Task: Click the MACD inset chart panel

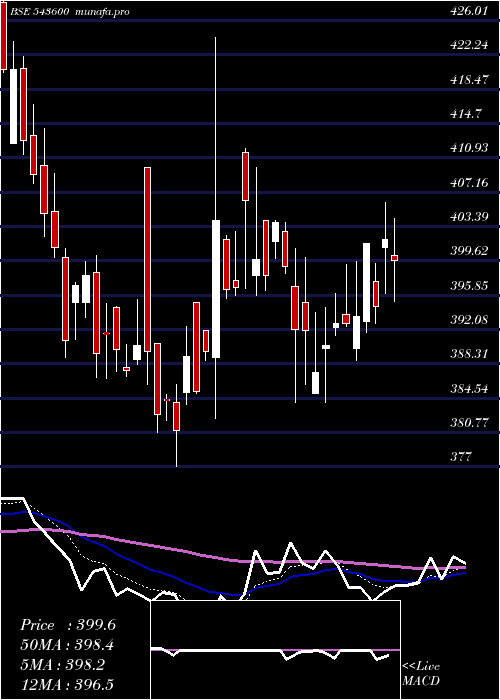Action: (x=275, y=650)
